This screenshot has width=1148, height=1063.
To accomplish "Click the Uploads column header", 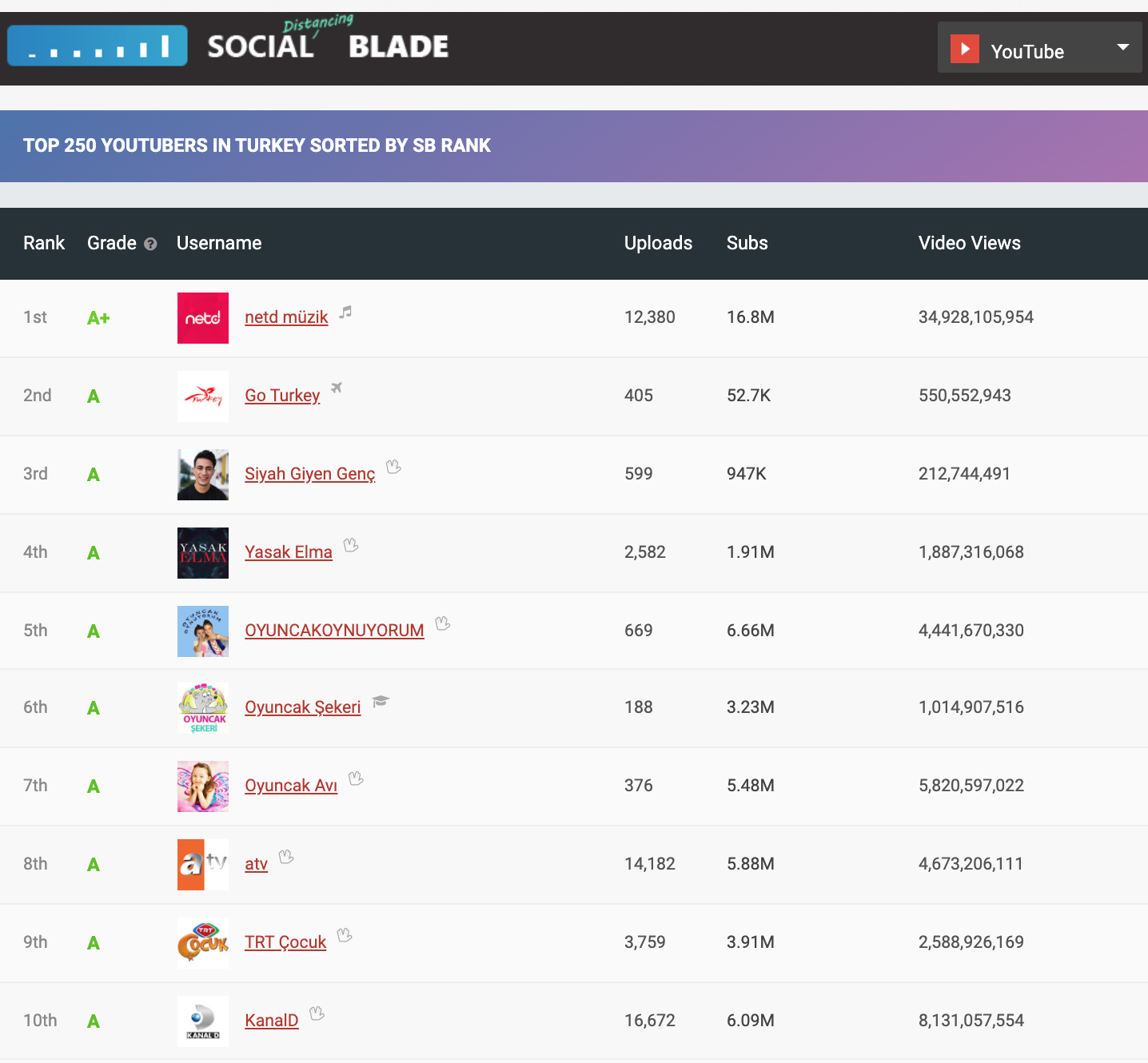I will [x=658, y=243].
